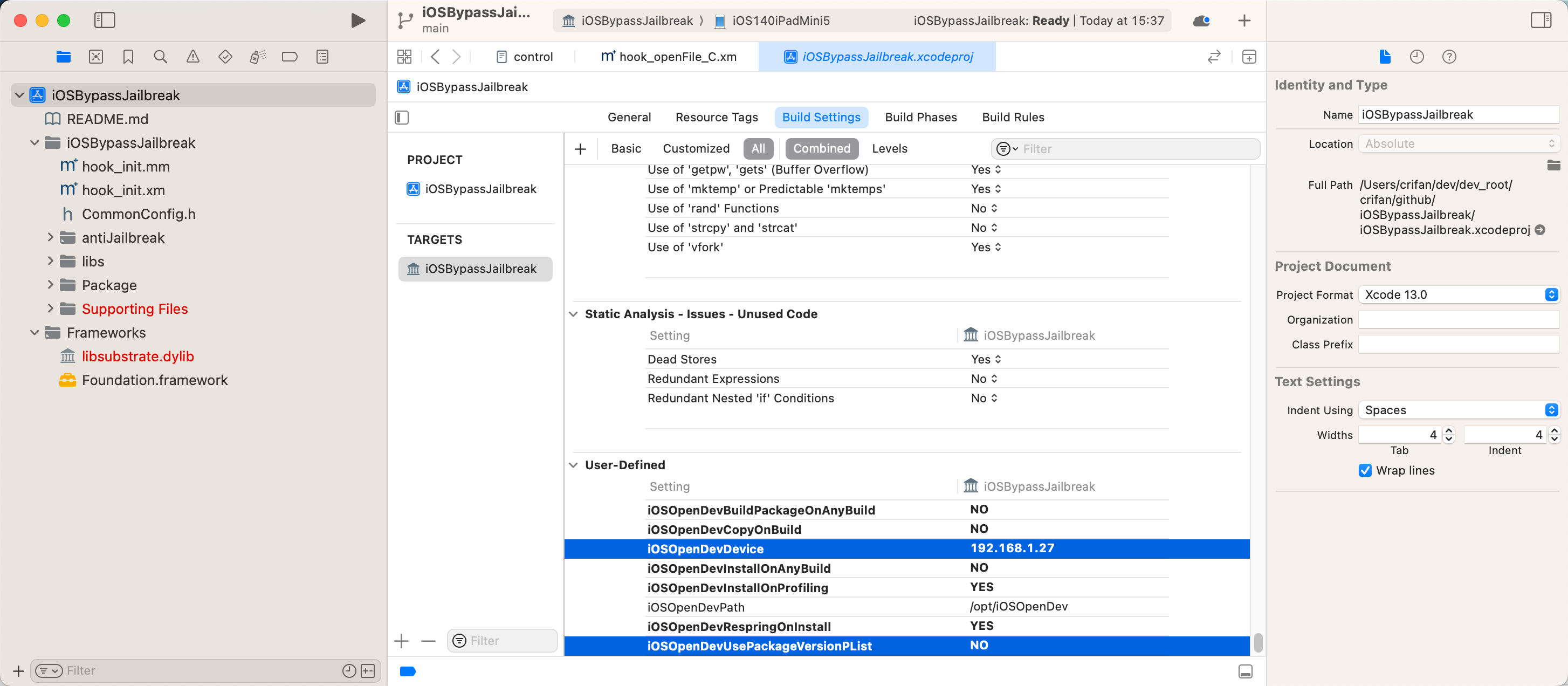Run the project with the Play button
This screenshot has width=1568, height=686.
[x=358, y=20]
